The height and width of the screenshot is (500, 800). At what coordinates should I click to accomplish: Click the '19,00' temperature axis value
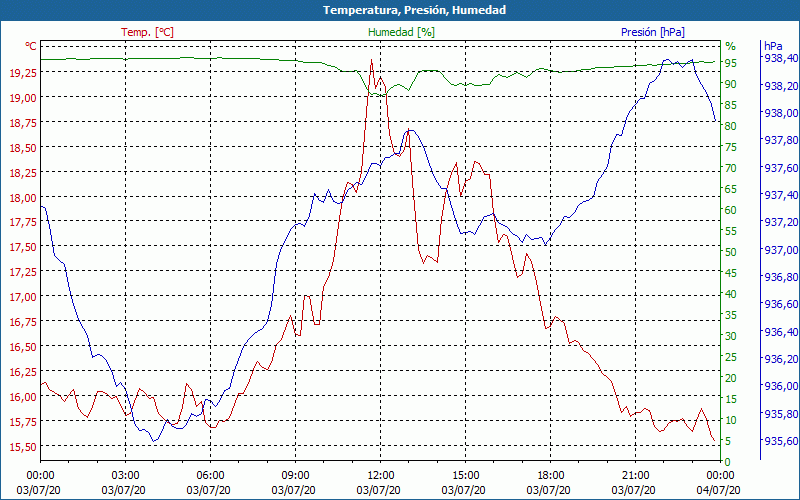pyautogui.click(x=23, y=97)
